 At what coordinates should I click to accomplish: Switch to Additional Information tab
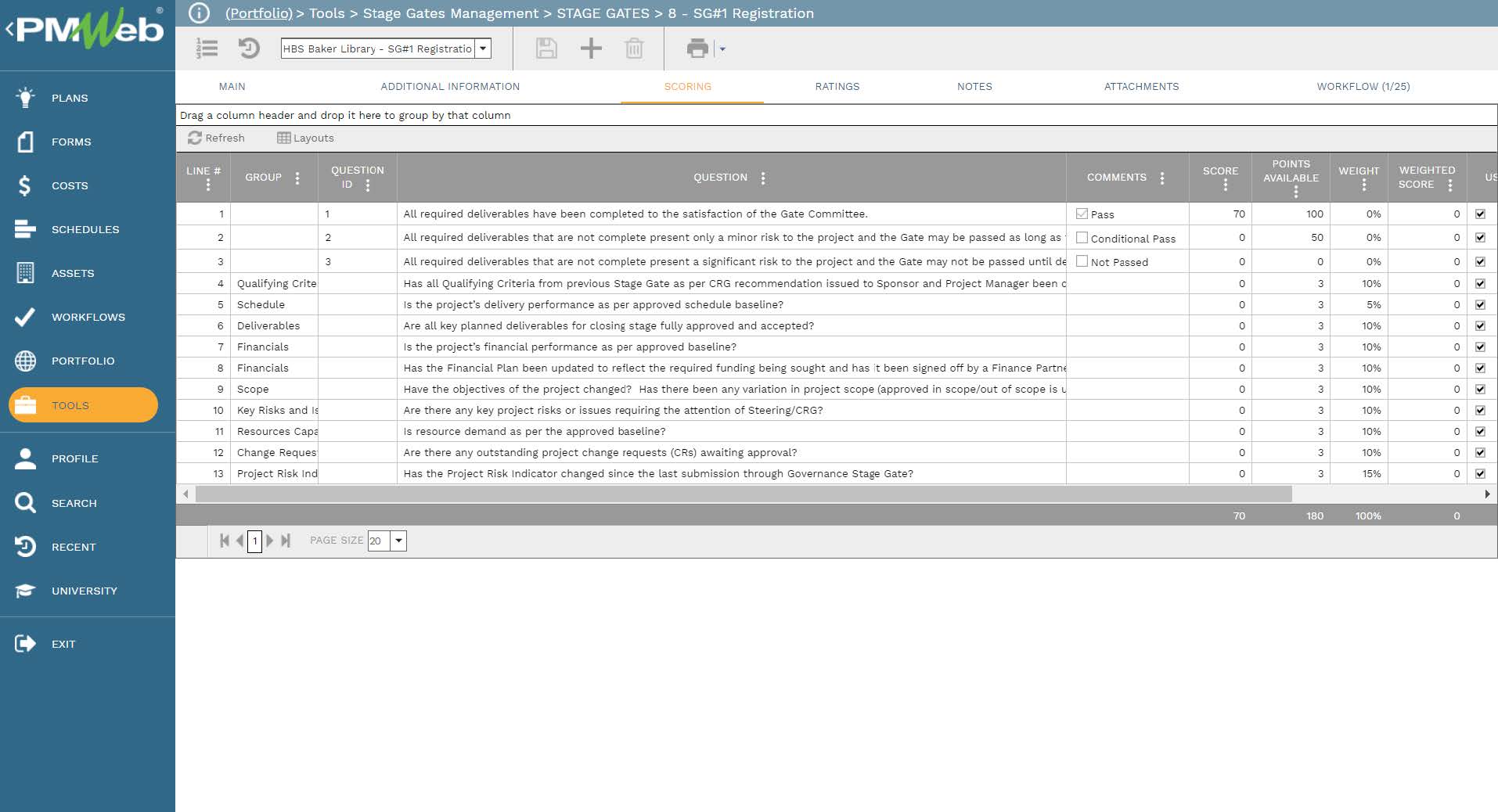450,87
